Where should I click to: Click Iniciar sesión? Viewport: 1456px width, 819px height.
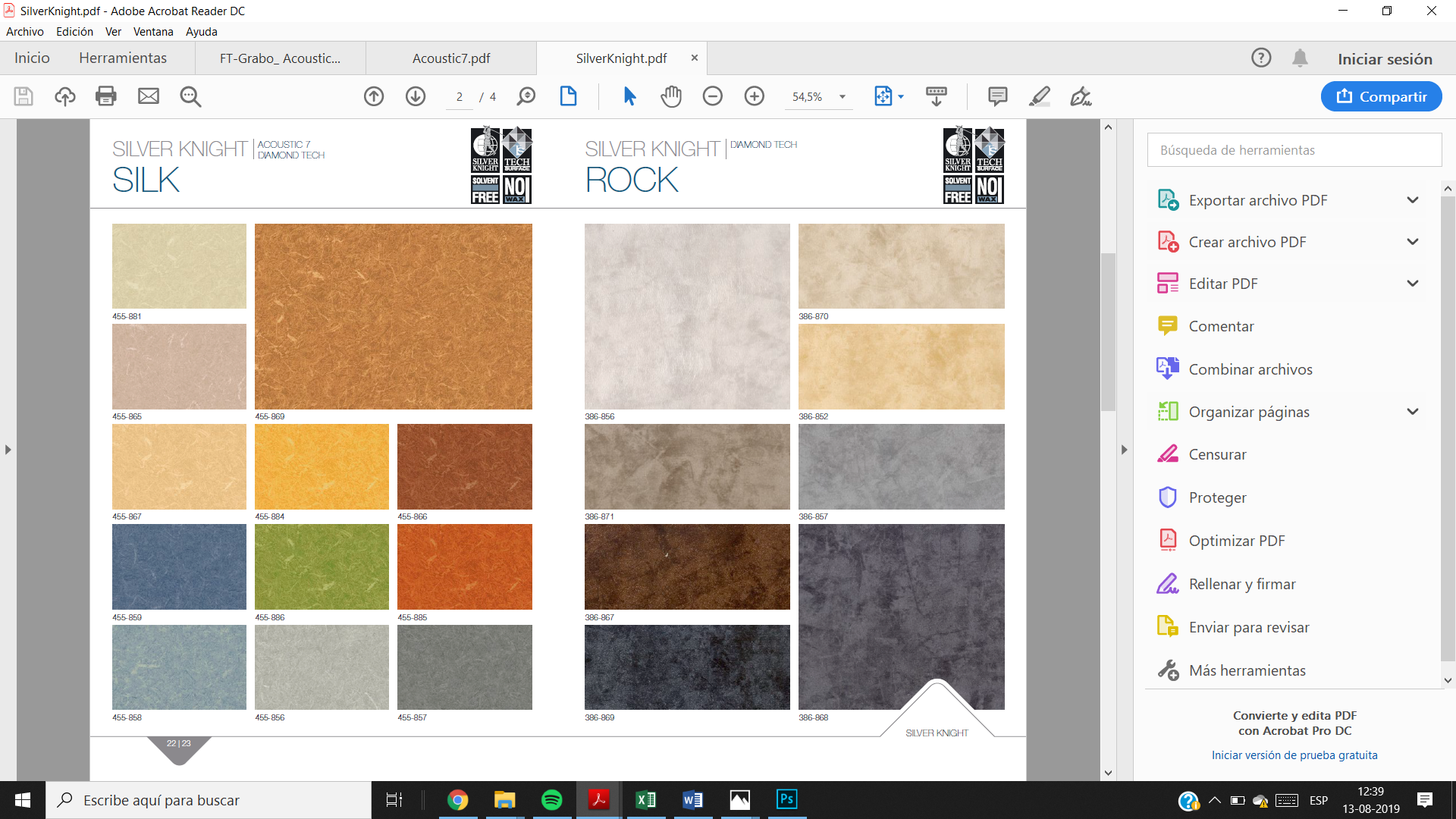[x=1385, y=59]
